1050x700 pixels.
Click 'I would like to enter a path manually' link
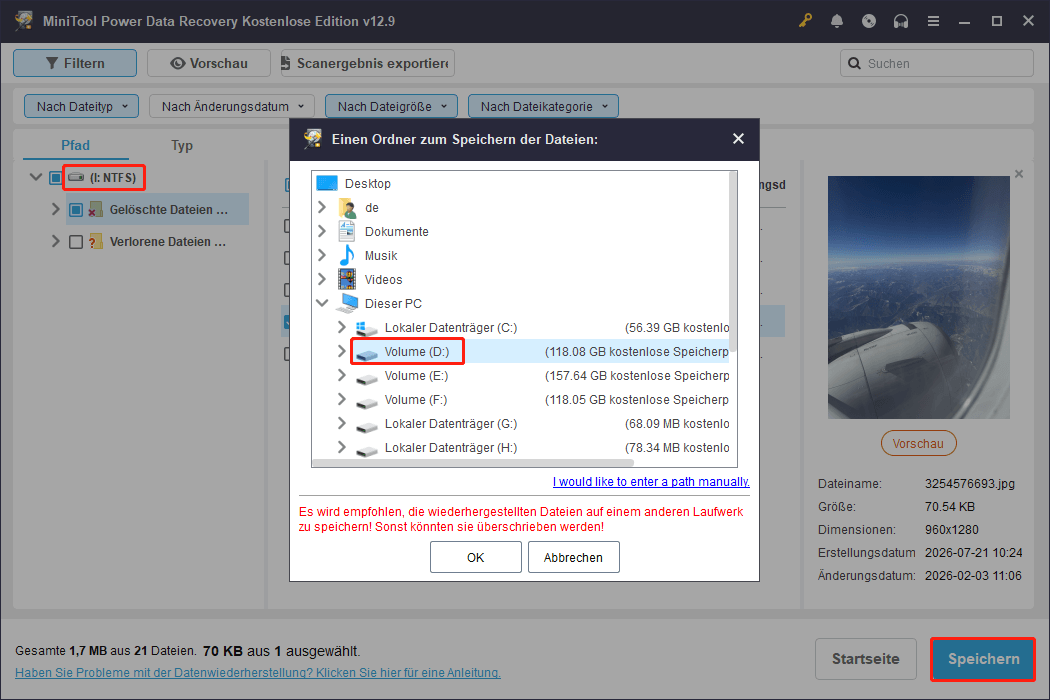tap(651, 482)
